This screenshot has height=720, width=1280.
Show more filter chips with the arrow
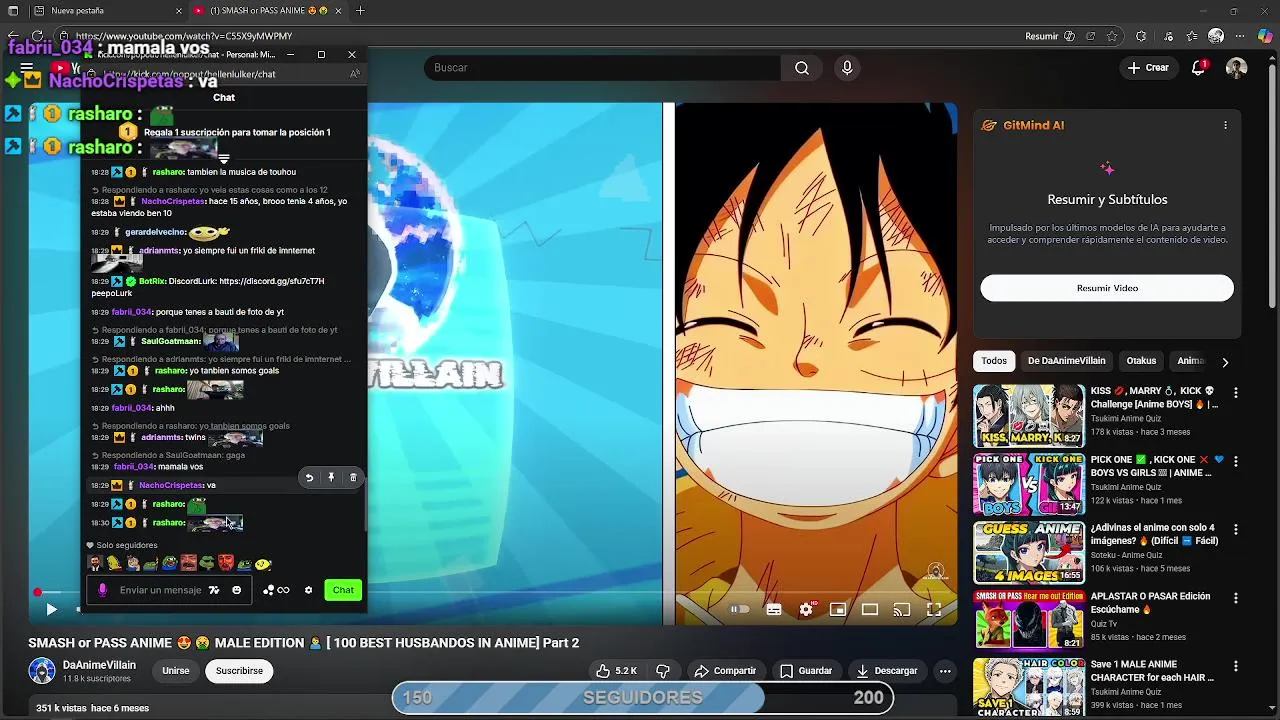pyautogui.click(x=1225, y=362)
